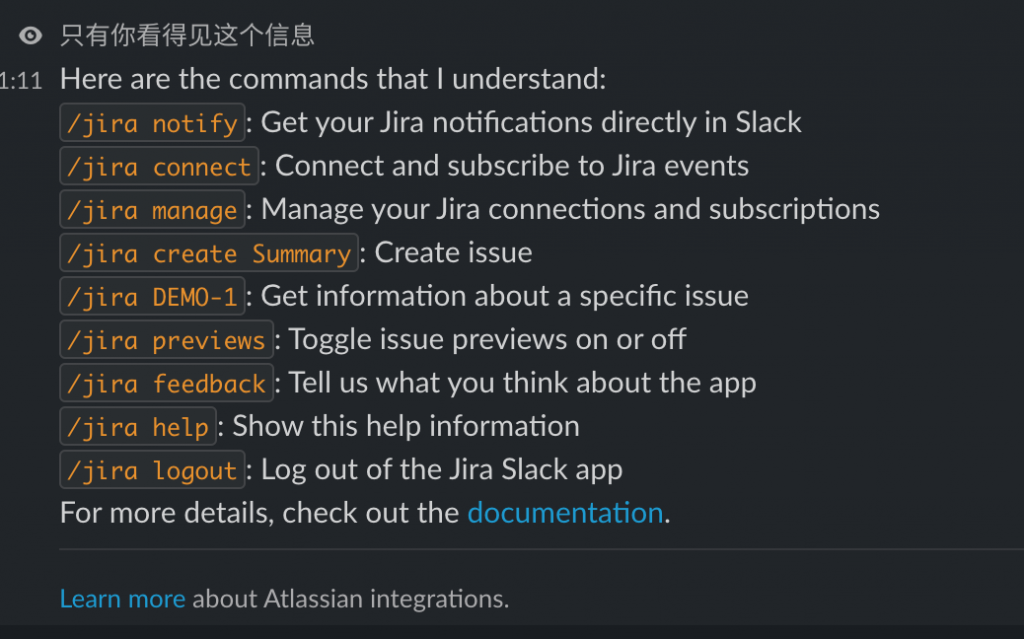Open the Learn more link

click(123, 599)
